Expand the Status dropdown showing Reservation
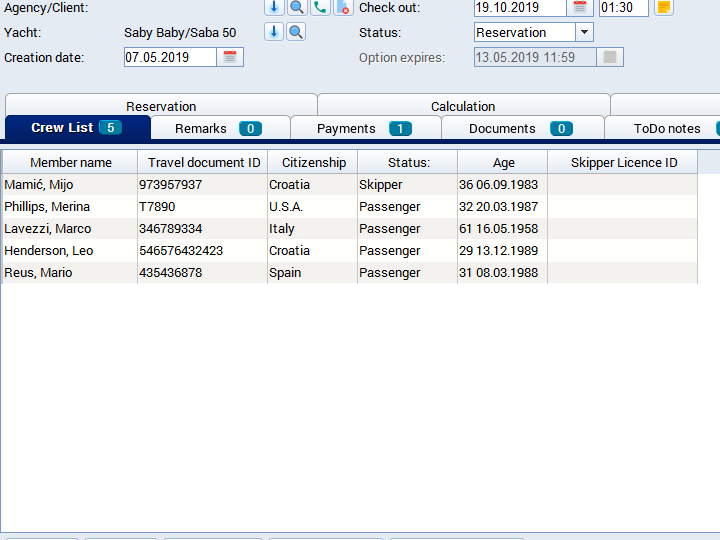Image resolution: width=720 pixels, height=540 pixels. (584, 32)
